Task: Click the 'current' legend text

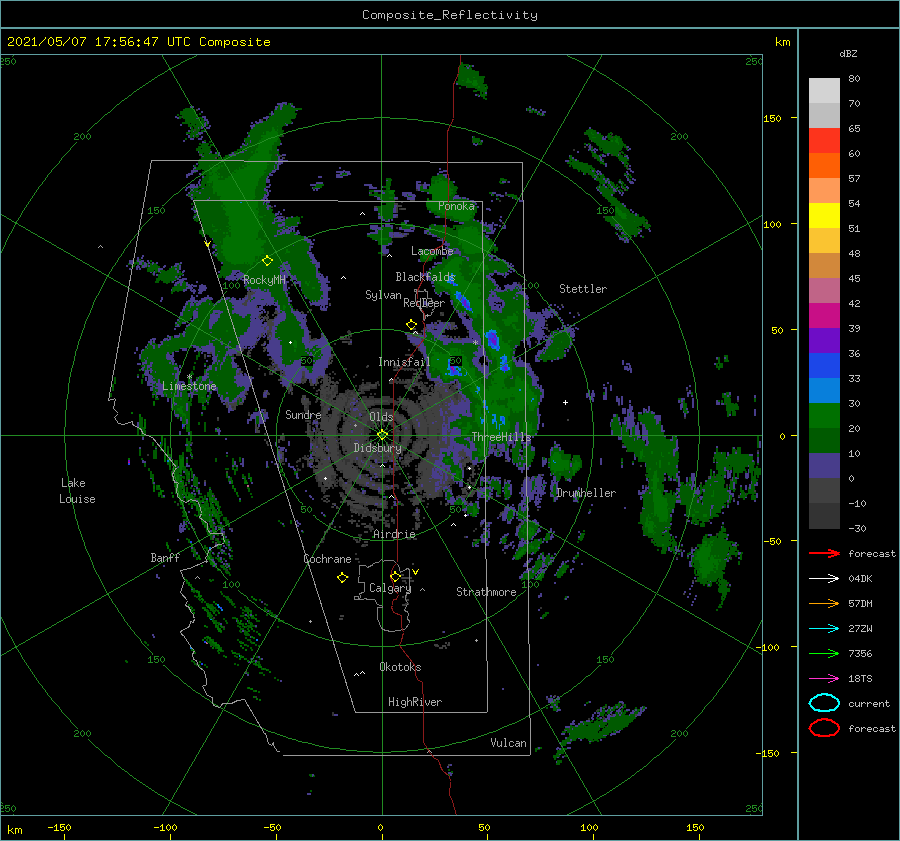Action: pos(869,703)
